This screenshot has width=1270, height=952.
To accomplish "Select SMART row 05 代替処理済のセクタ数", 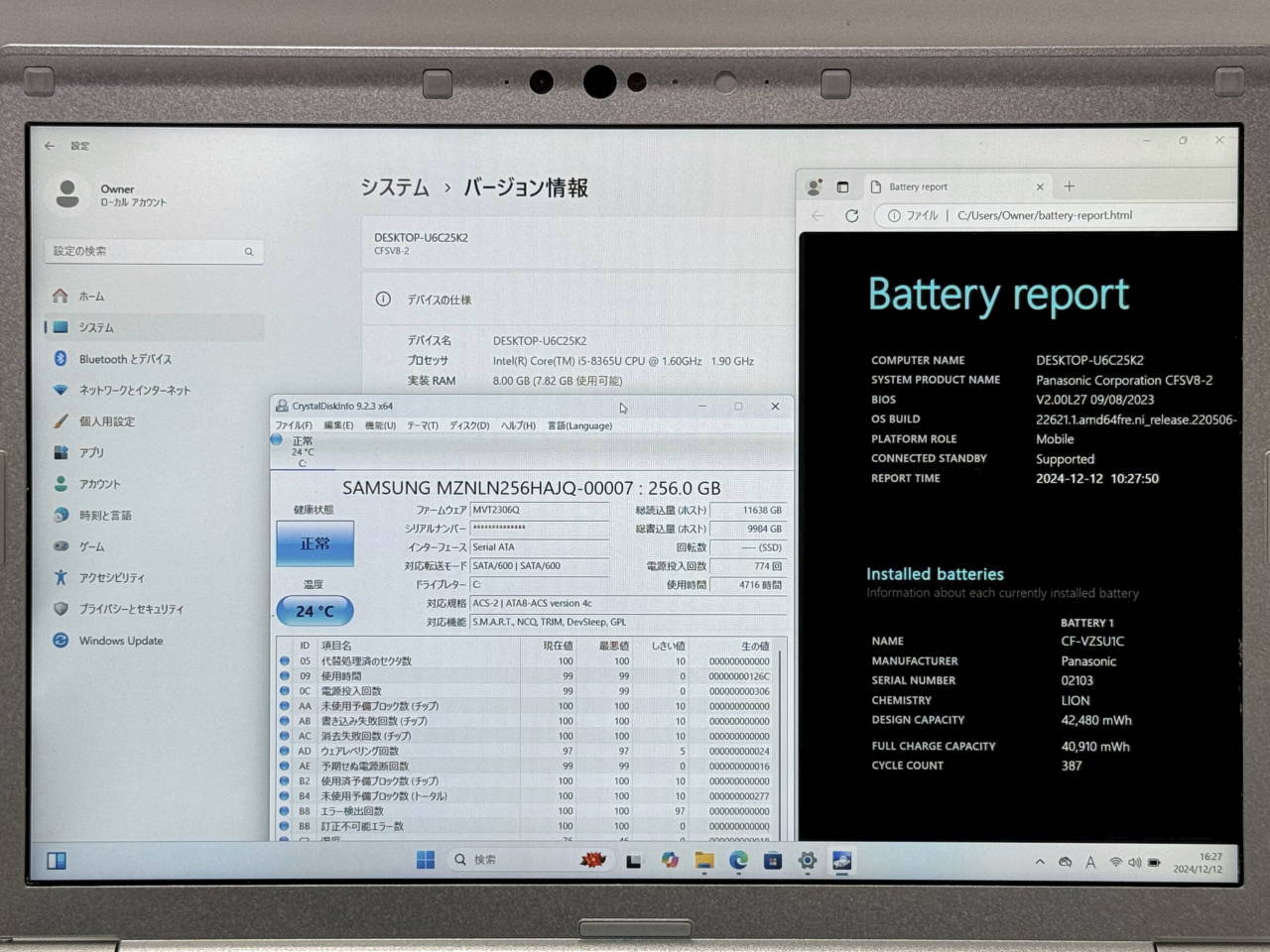I will 527,661.
